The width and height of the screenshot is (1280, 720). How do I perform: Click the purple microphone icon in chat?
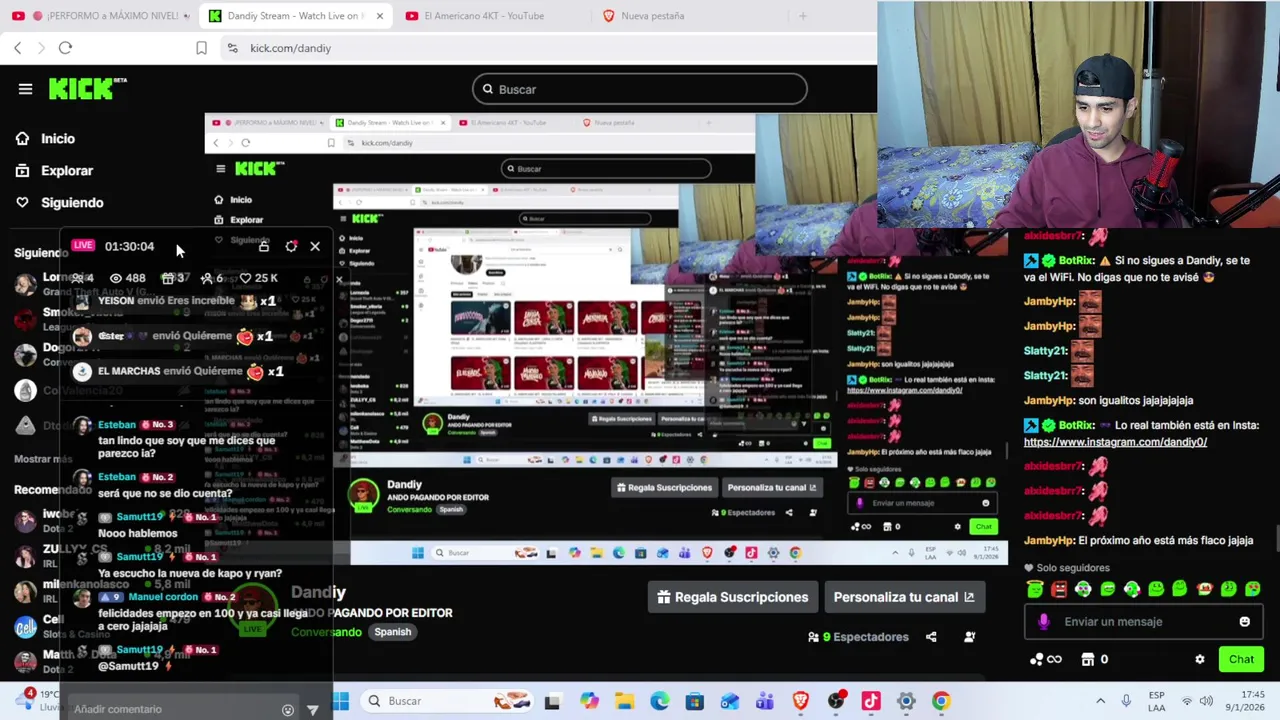[1043, 622]
